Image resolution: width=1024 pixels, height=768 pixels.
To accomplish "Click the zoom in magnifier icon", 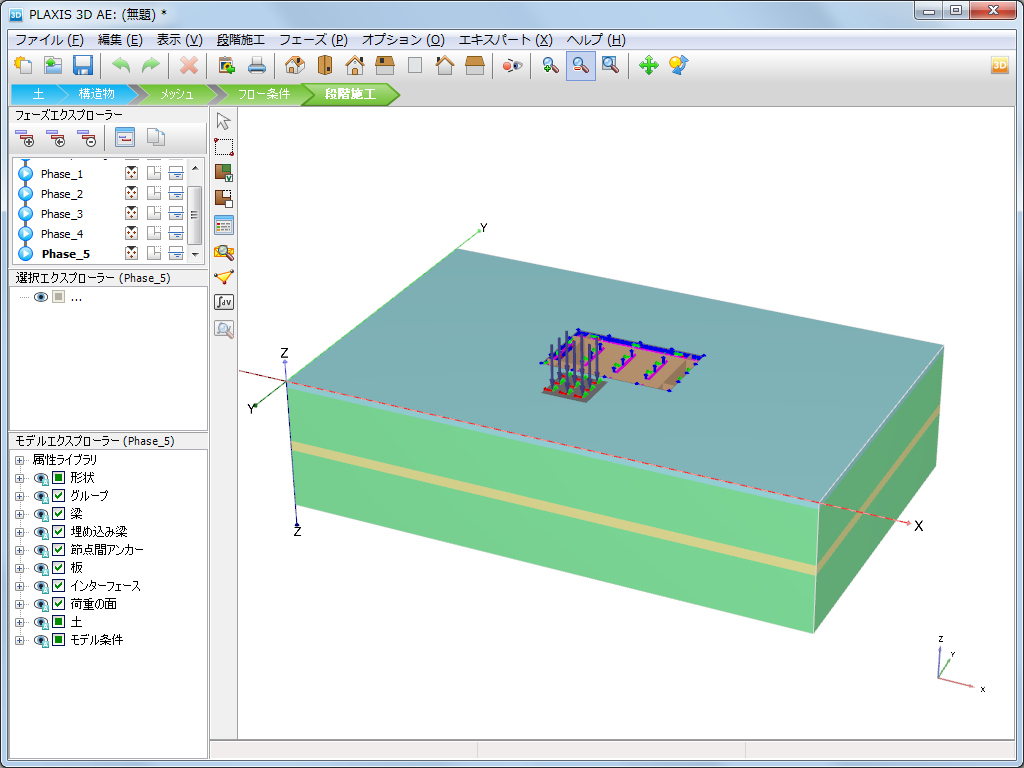I will (x=550, y=66).
